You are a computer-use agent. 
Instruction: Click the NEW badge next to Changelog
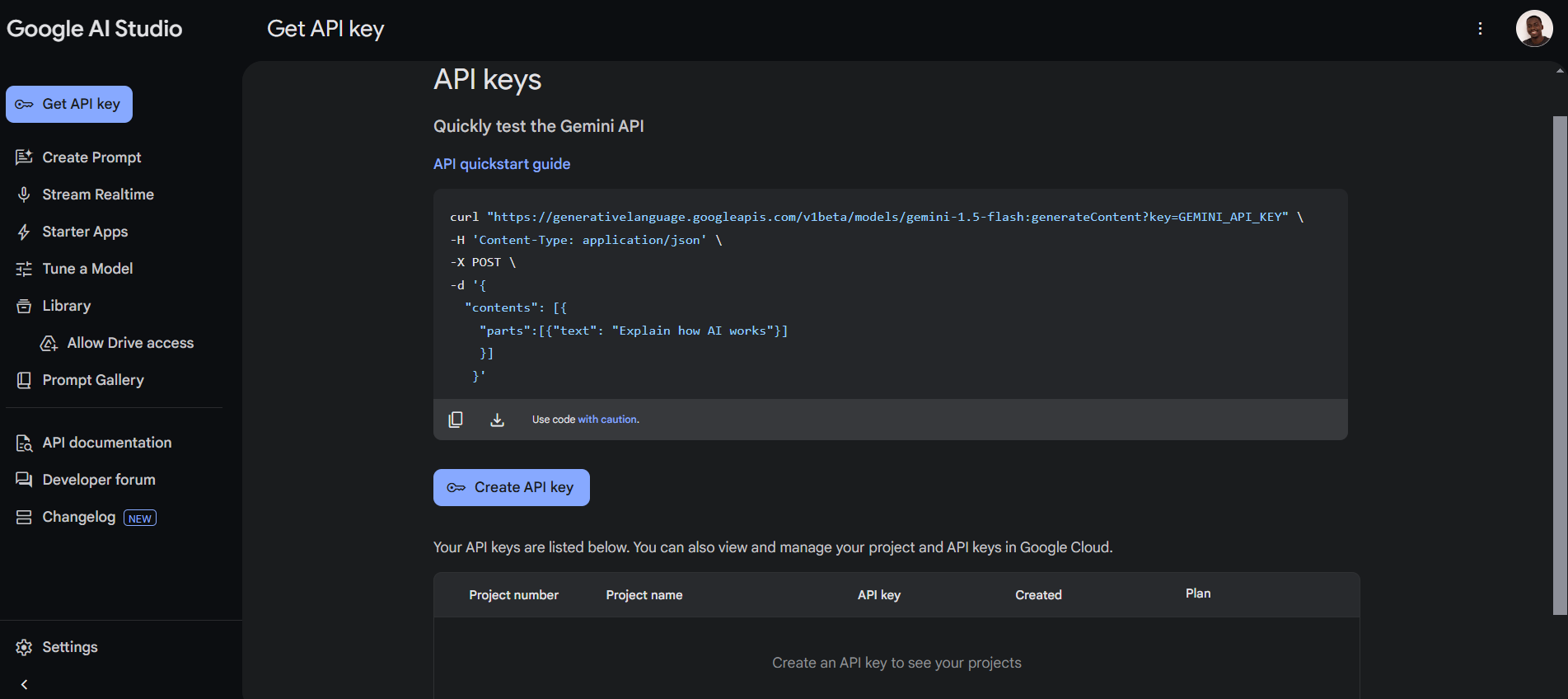tap(140, 518)
